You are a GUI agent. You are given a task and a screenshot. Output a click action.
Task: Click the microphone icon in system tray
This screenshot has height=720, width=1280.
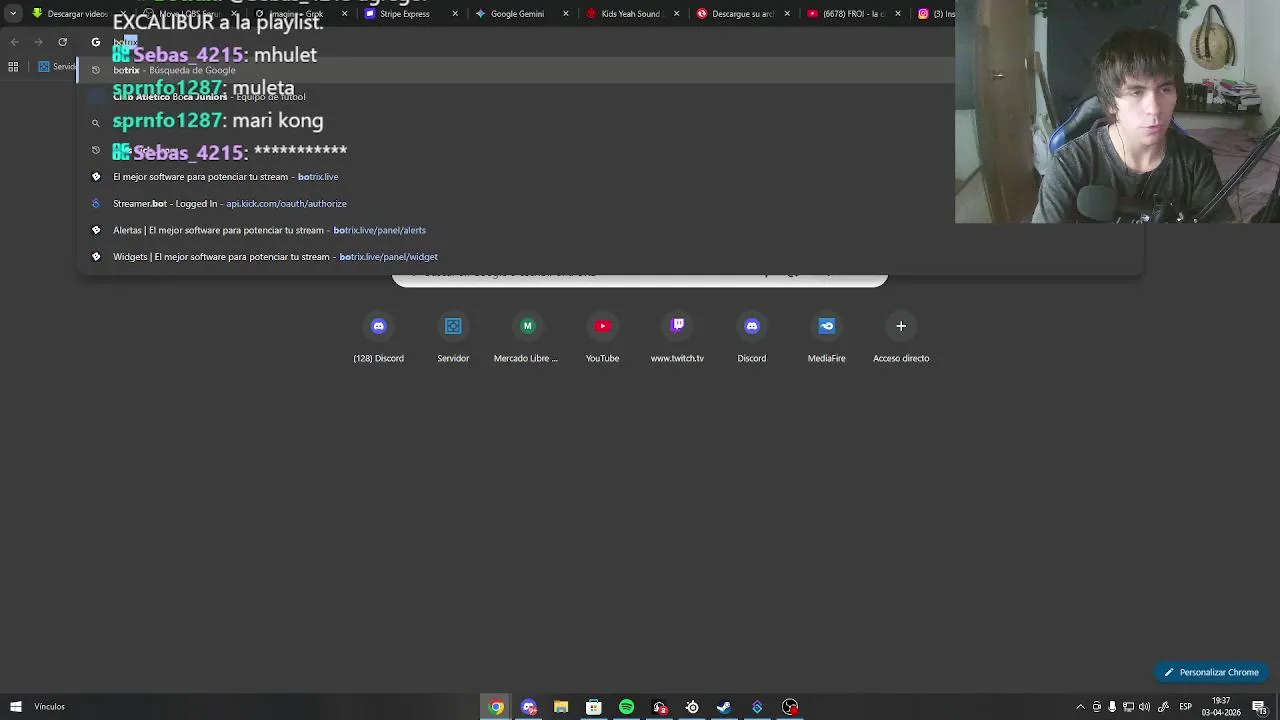coord(1112,707)
